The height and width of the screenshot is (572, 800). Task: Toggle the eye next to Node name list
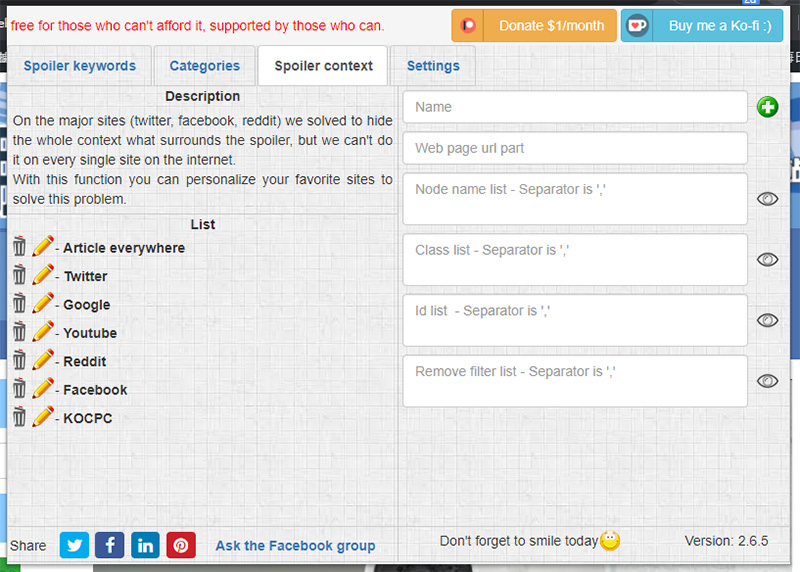coord(767,199)
